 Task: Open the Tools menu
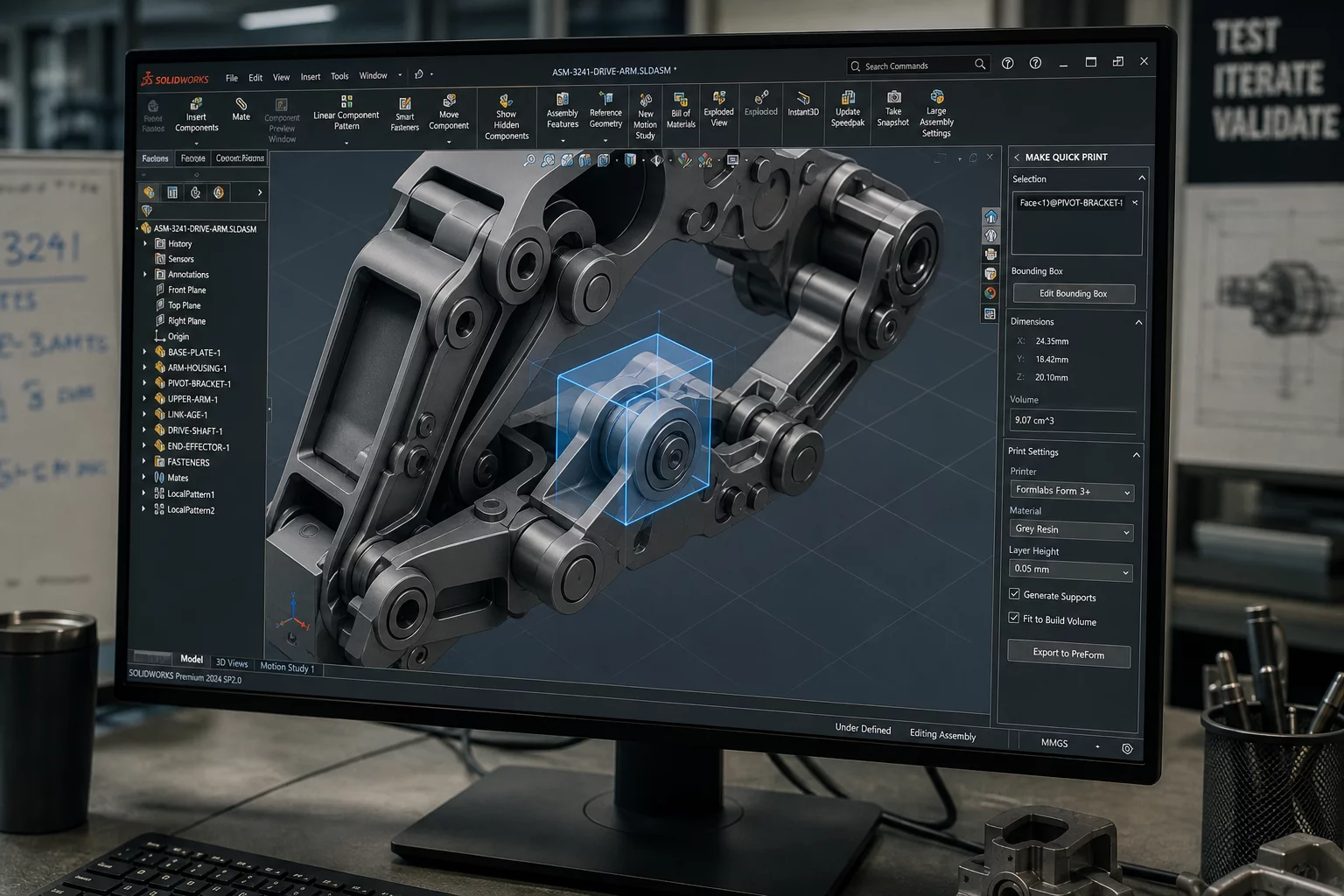click(x=339, y=76)
